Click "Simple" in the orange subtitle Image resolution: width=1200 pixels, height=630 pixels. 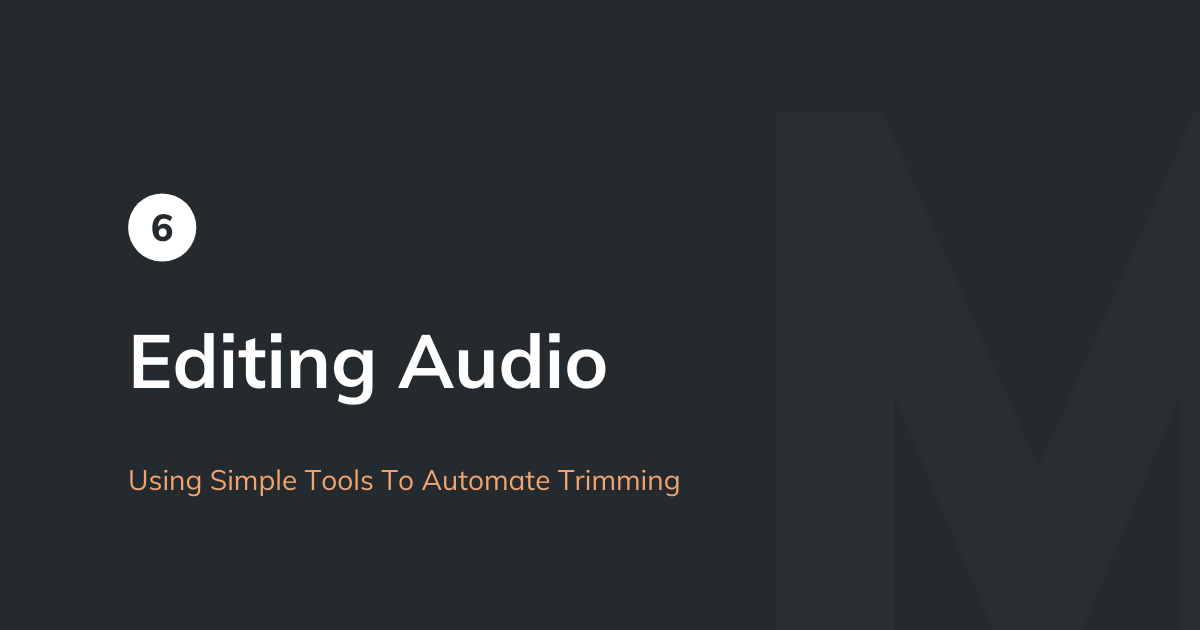pos(250,482)
